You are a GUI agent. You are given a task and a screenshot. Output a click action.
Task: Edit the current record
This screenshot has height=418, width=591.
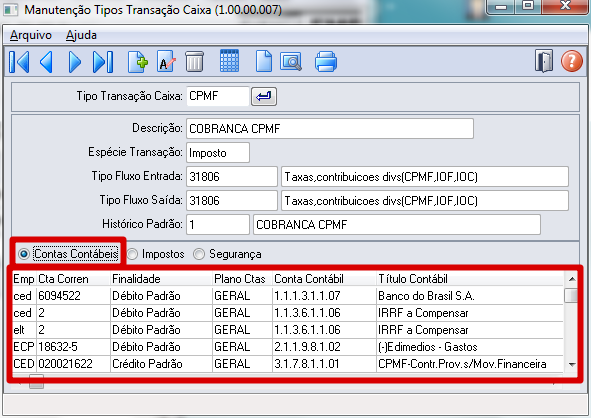tap(166, 62)
